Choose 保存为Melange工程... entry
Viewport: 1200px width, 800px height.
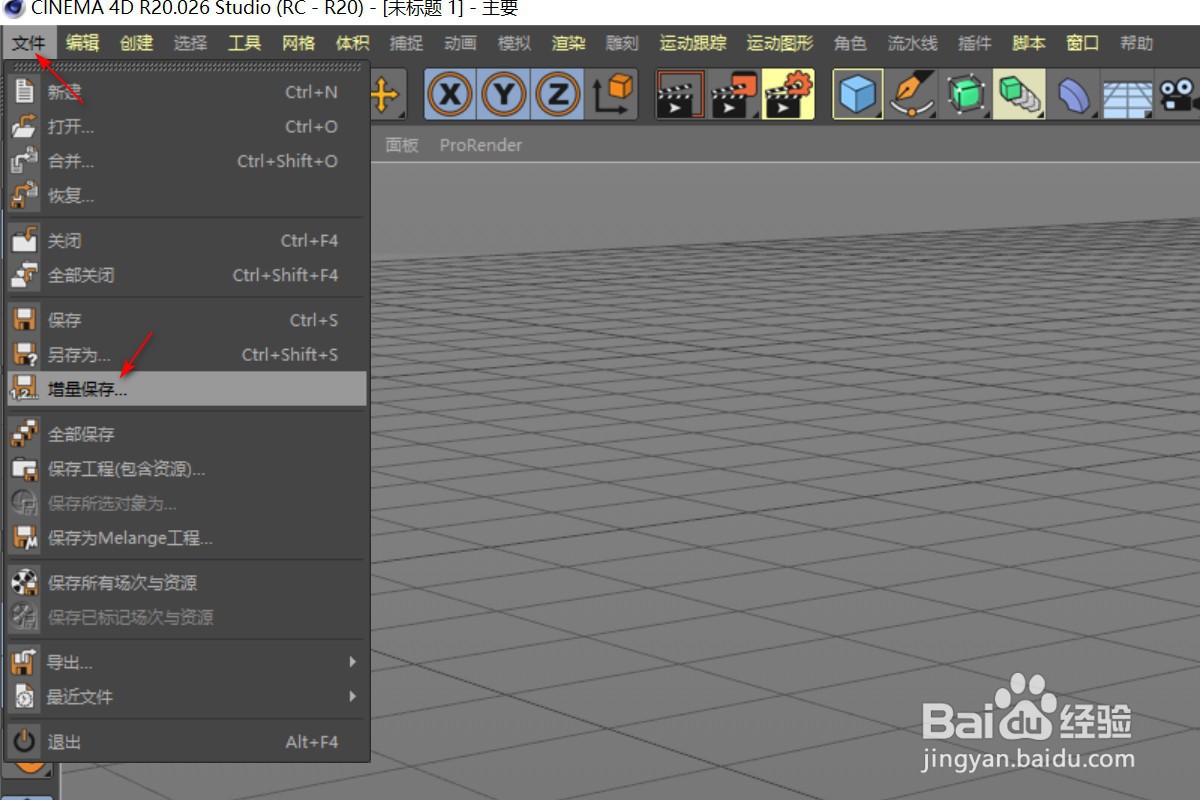coord(188,538)
